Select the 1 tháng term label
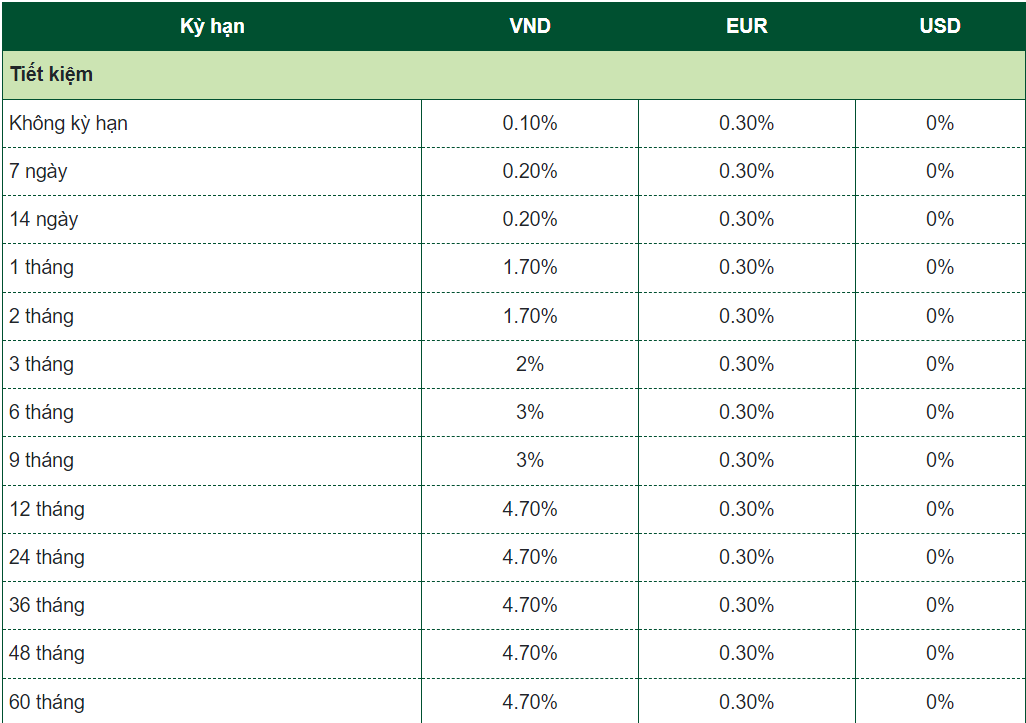The height and width of the screenshot is (723, 1026). tap(42, 268)
